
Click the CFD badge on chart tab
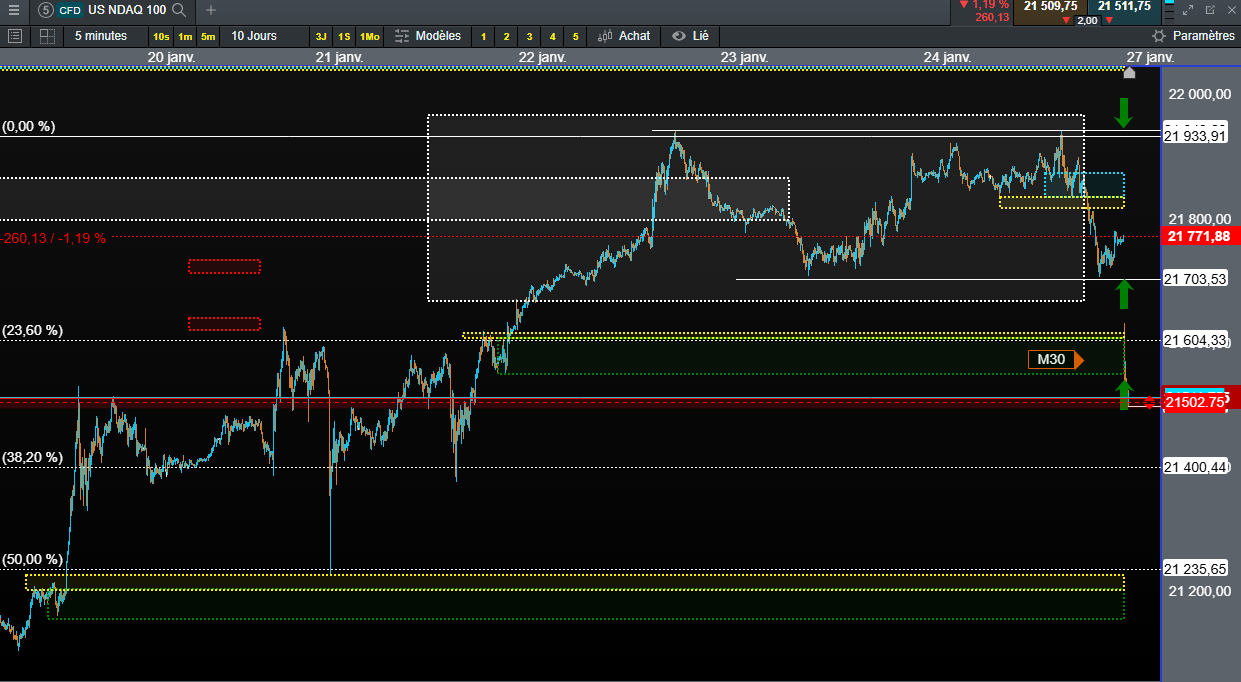[x=69, y=10]
